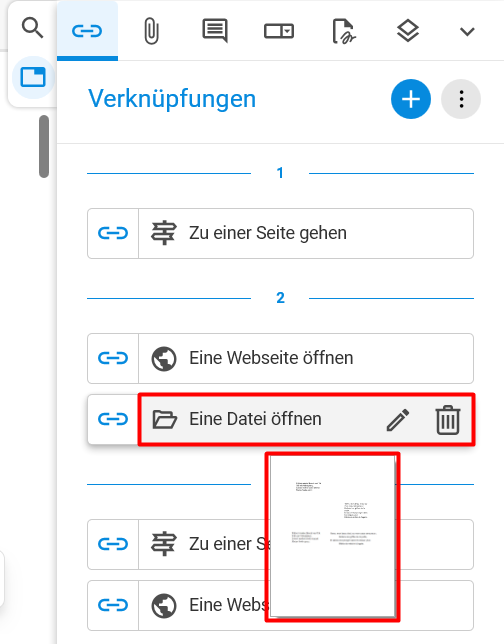Click the vertical scrollbar handle
The width and height of the screenshot is (504, 644).
pos(44,147)
